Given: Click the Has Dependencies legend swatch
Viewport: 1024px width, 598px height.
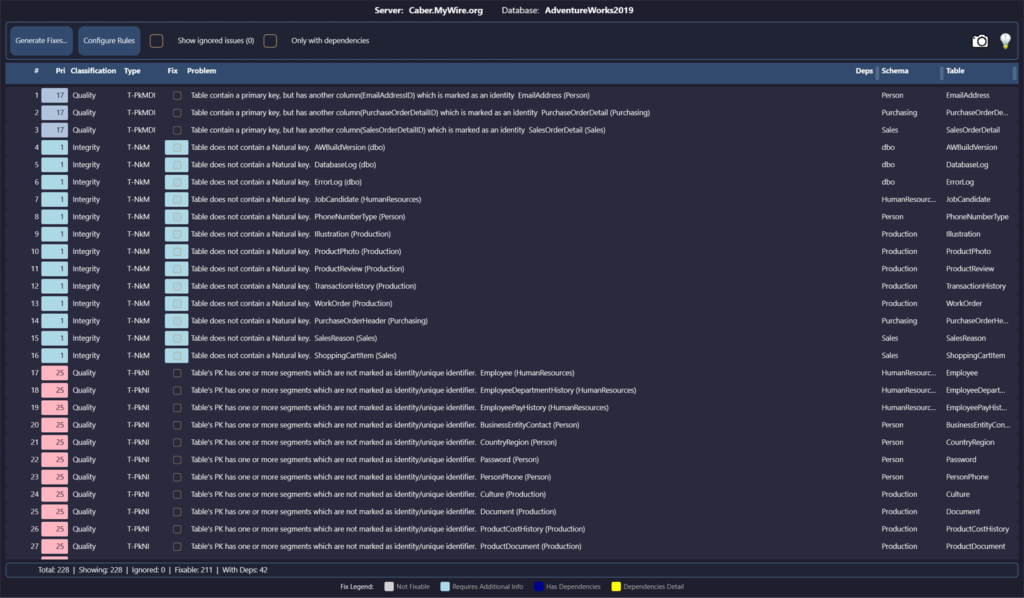Looking at the screenshot, I should (538, 586).
